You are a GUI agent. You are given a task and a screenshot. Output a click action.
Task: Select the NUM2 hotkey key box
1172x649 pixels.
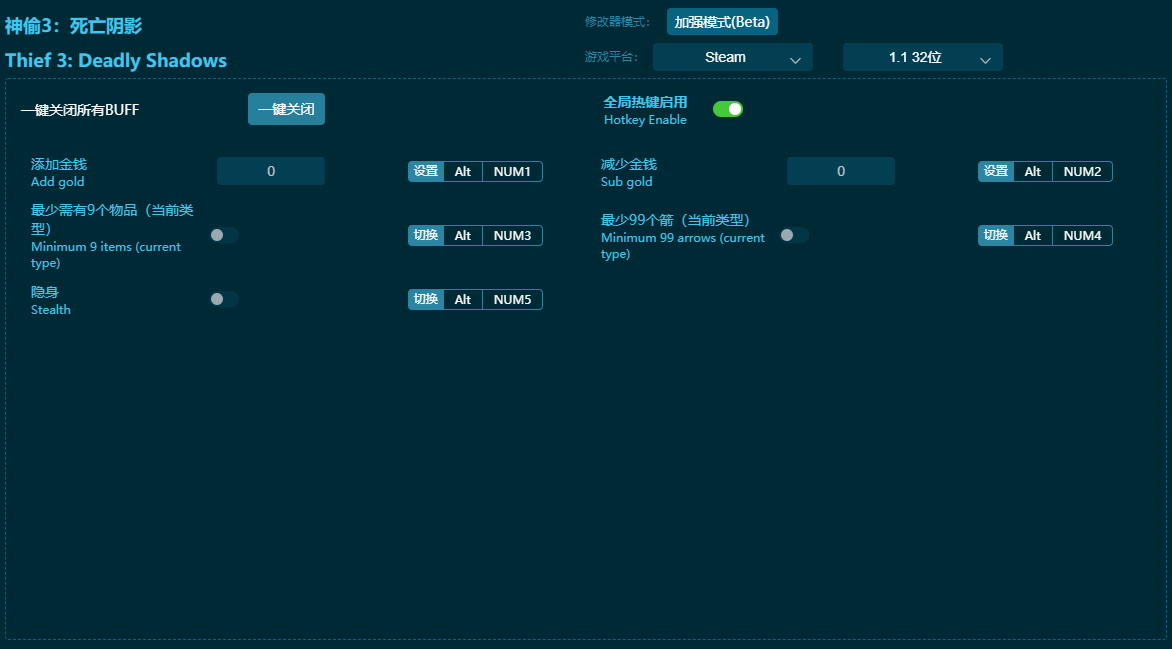[x=1082, y=171]
